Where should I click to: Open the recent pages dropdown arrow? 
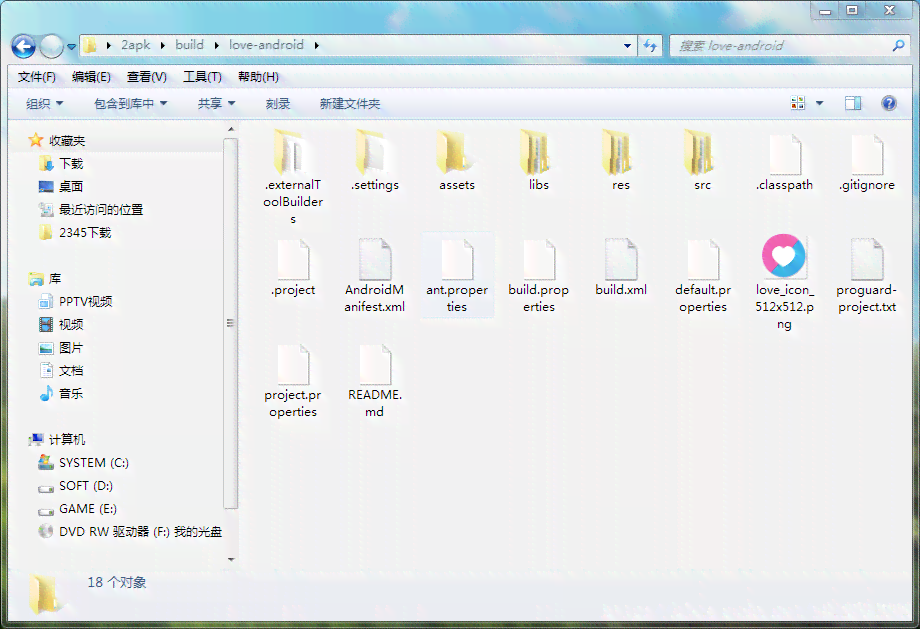pyautogui.click(x=72, y=46)
